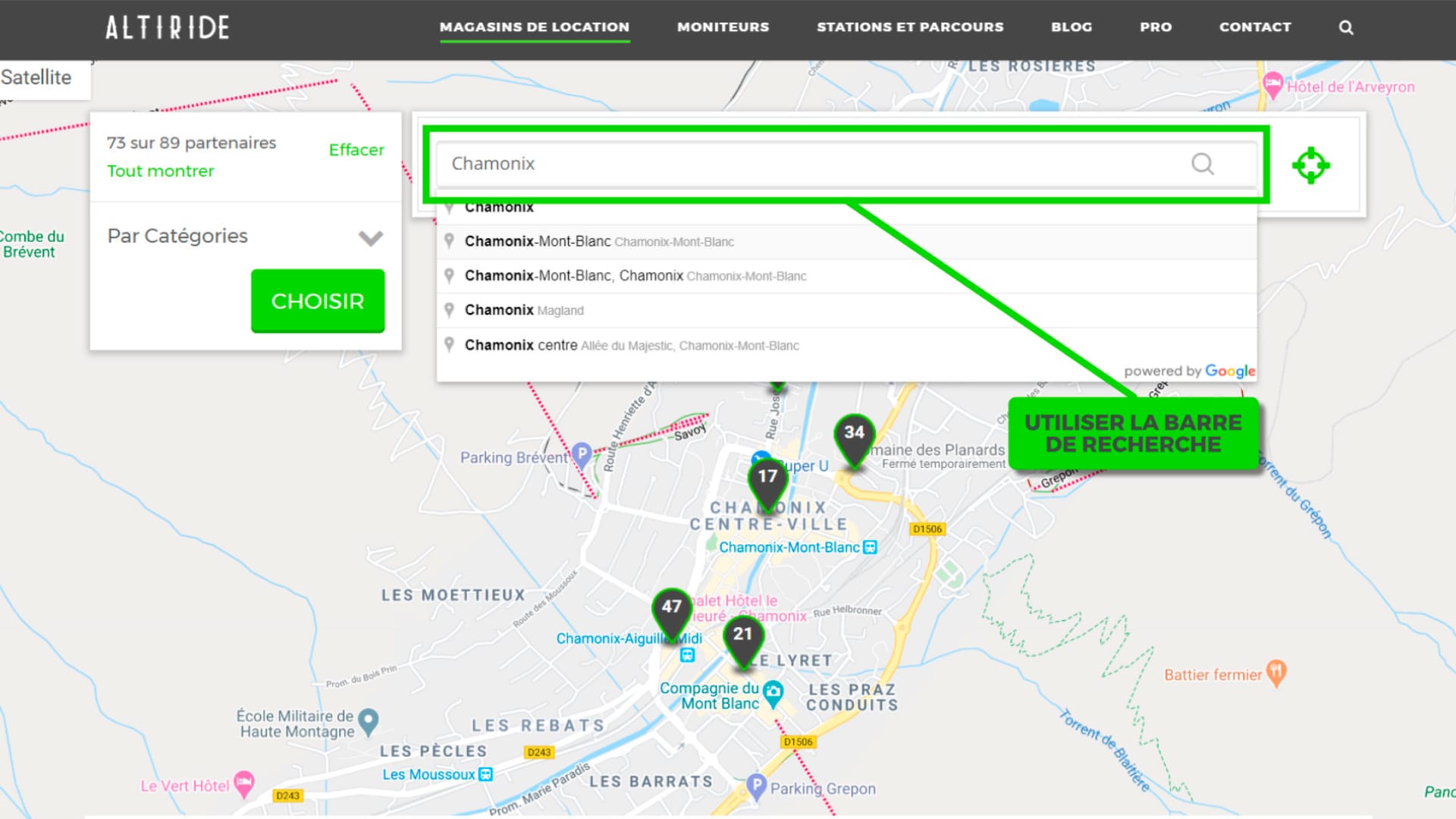Viewport: 1456px width, 819px height.
Task: Click the Parking Grepon P icon
Action: [x=756, y=786]
